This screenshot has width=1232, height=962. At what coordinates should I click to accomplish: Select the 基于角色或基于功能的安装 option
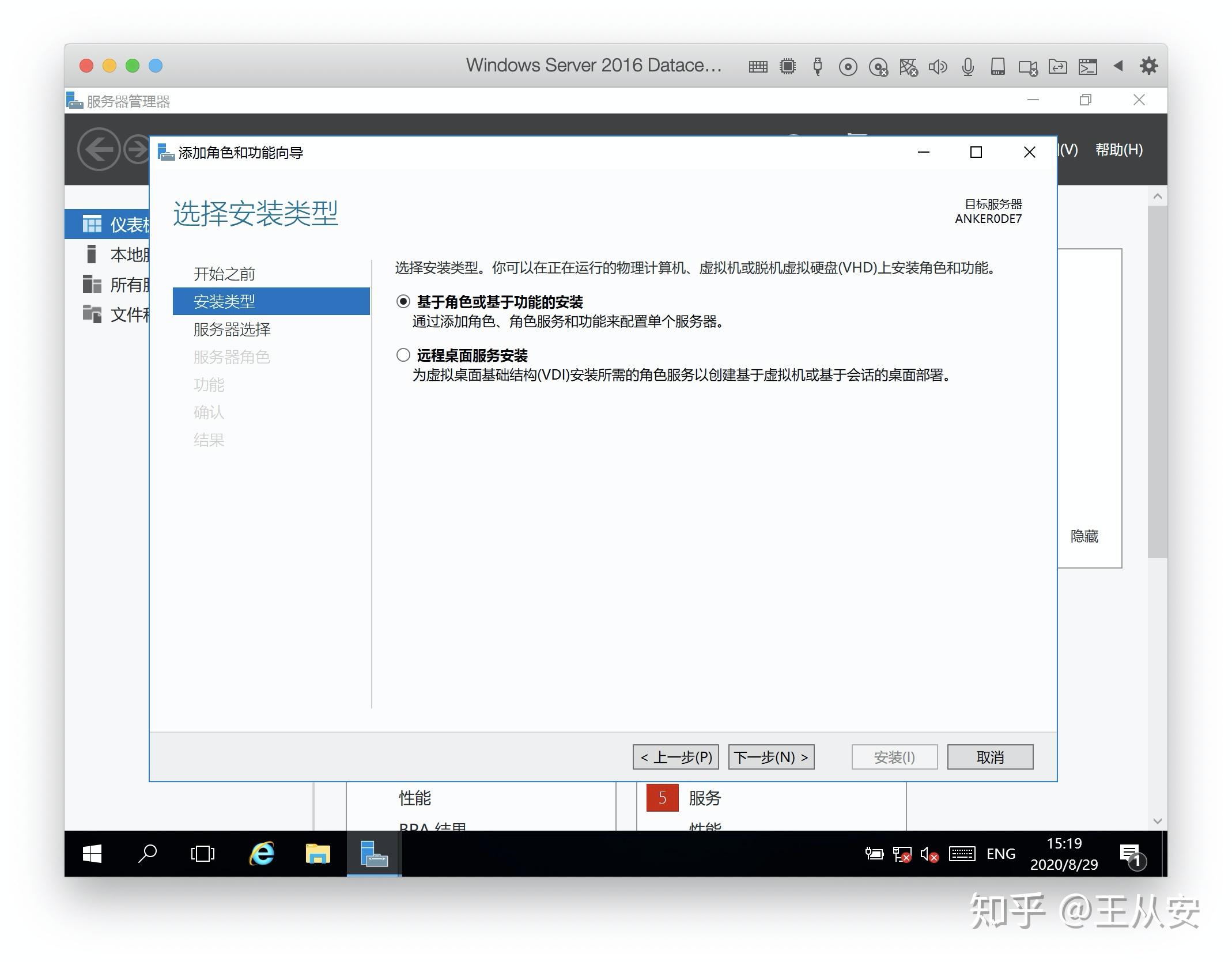402,301
